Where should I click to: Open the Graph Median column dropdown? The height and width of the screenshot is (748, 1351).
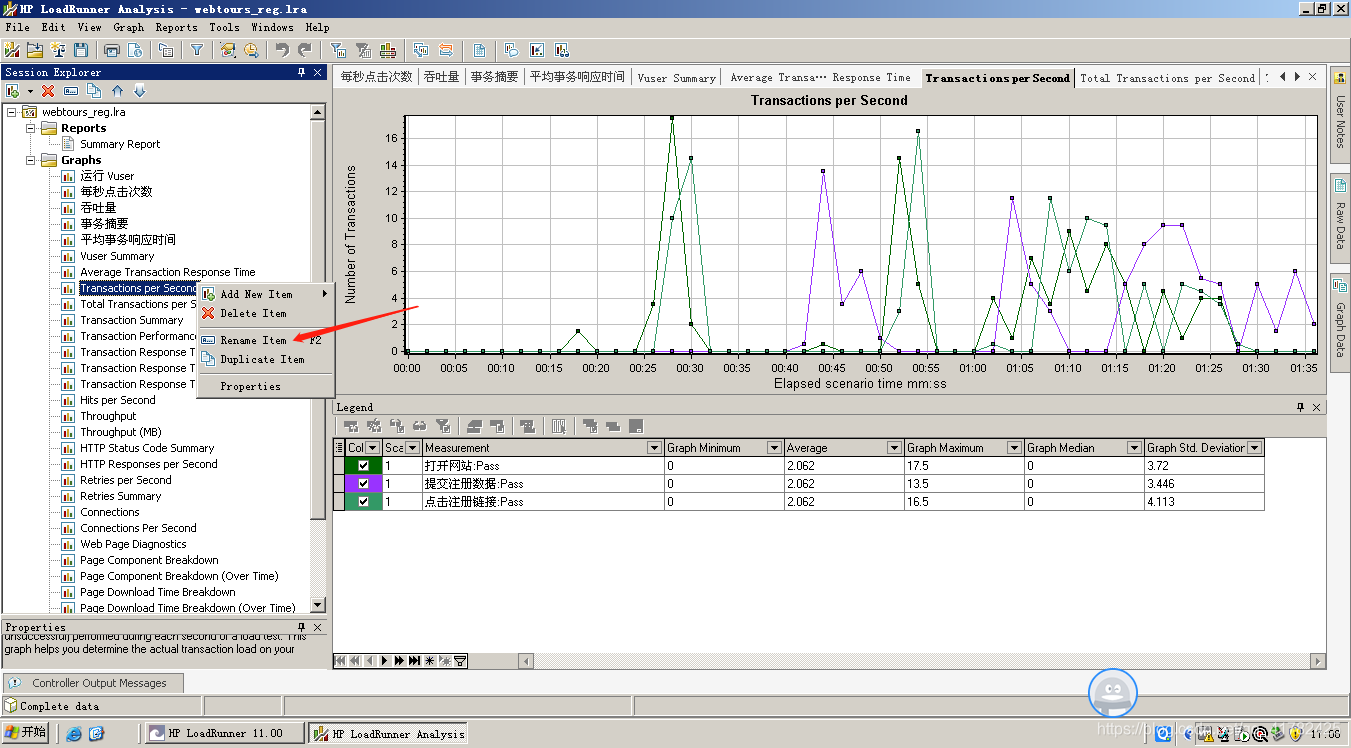click(1134, 448)
